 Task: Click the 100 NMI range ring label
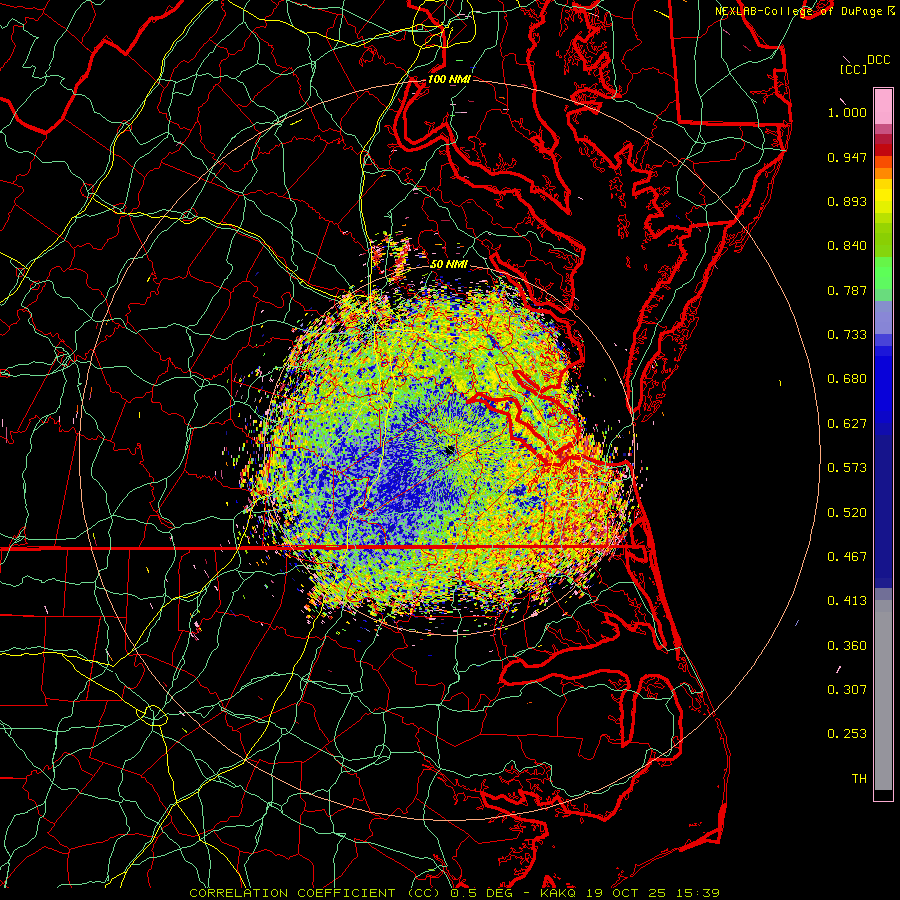[449, 79]
